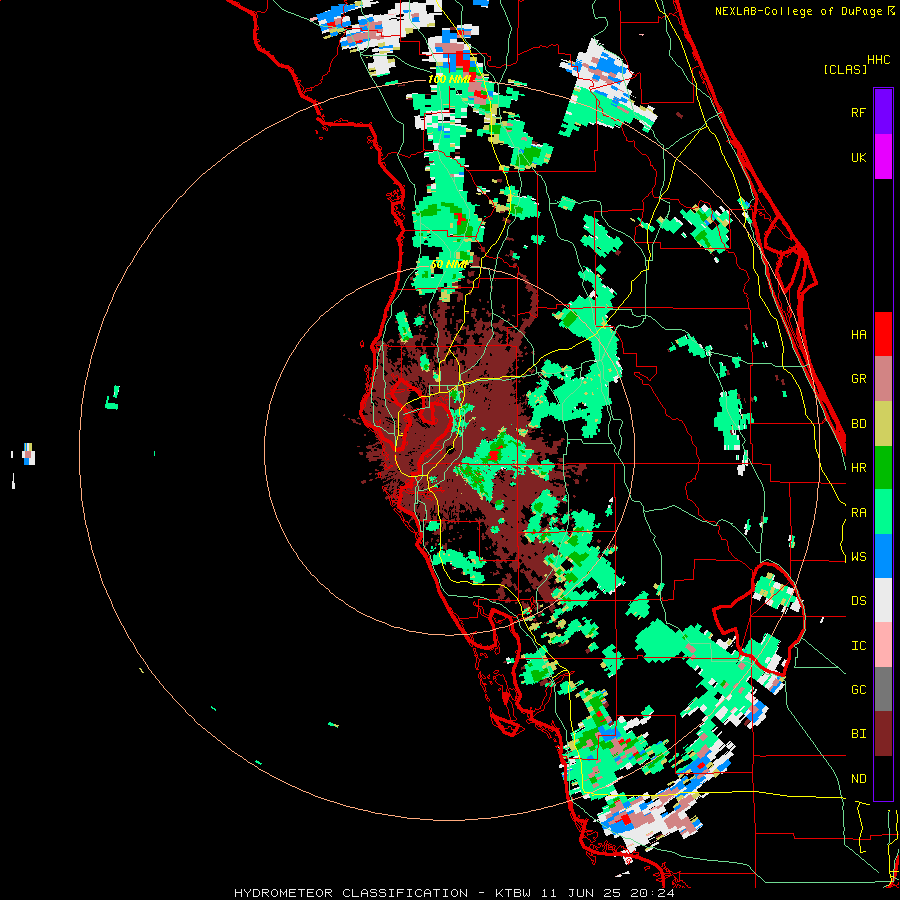Viewport: 900px width, 900px height.
Task: Click the ND black legend swatch
Action: [x=883, y=778]
